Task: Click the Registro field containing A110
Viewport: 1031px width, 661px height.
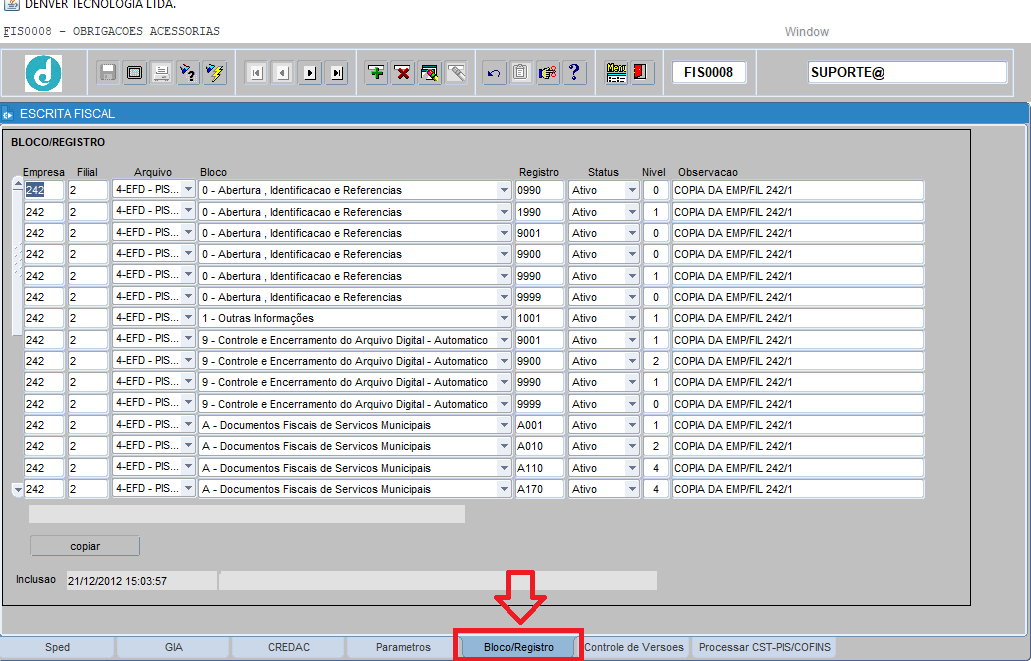Action: tap(539, 468)
